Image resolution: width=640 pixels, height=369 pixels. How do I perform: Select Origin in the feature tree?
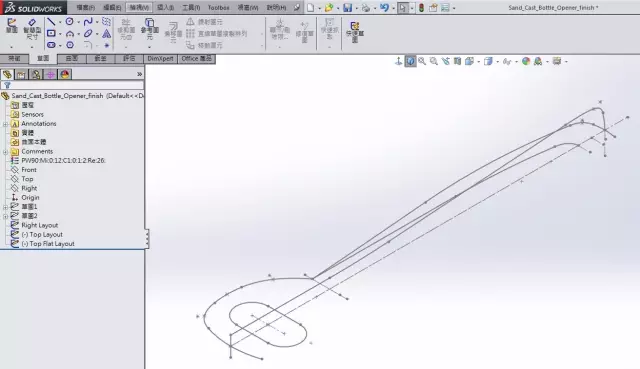tap(30, 198)
